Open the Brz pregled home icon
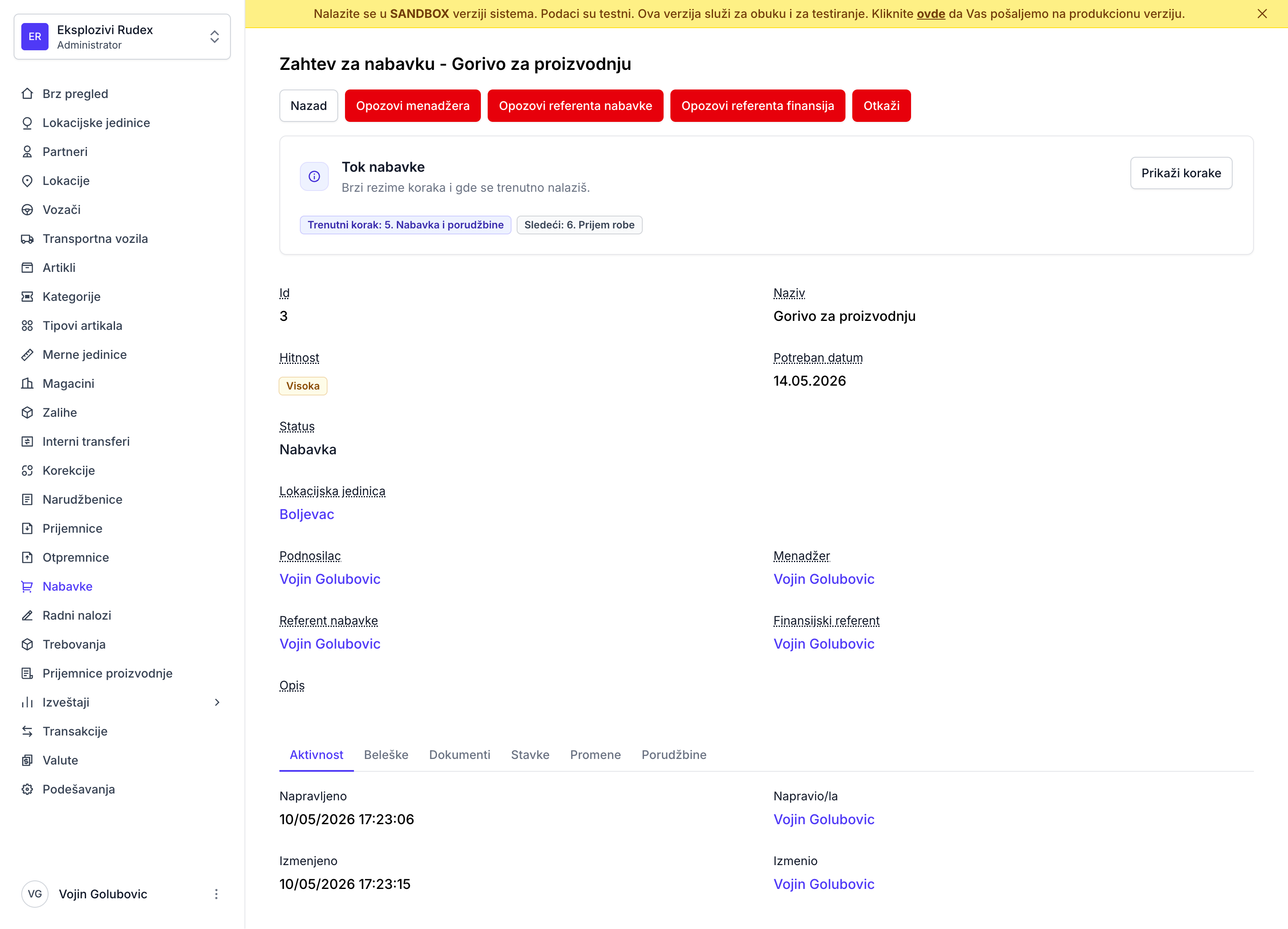 pyautogui.click(x=27, y=94)
